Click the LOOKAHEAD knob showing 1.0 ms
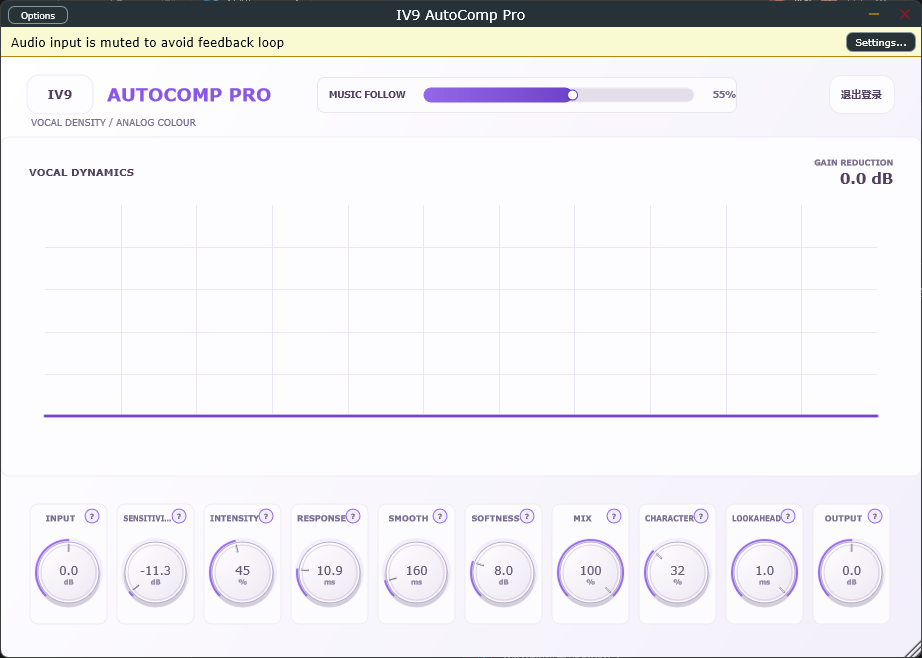The height and width of the screenshot is (658, 922). [764, 573]
